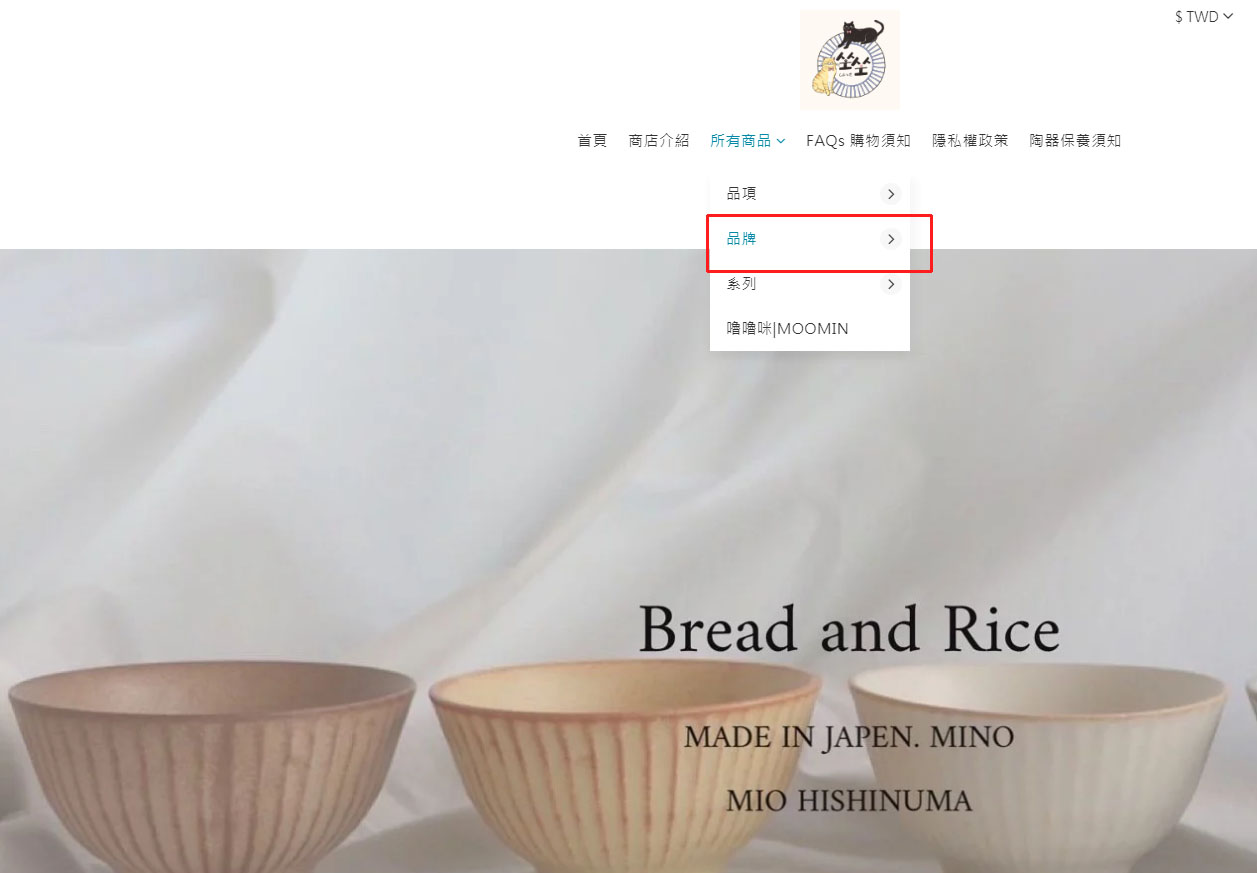Open the $ TWD currency selector
Image resolution: width=1257 pixels, height=873 pixels.
point(1204,16)
